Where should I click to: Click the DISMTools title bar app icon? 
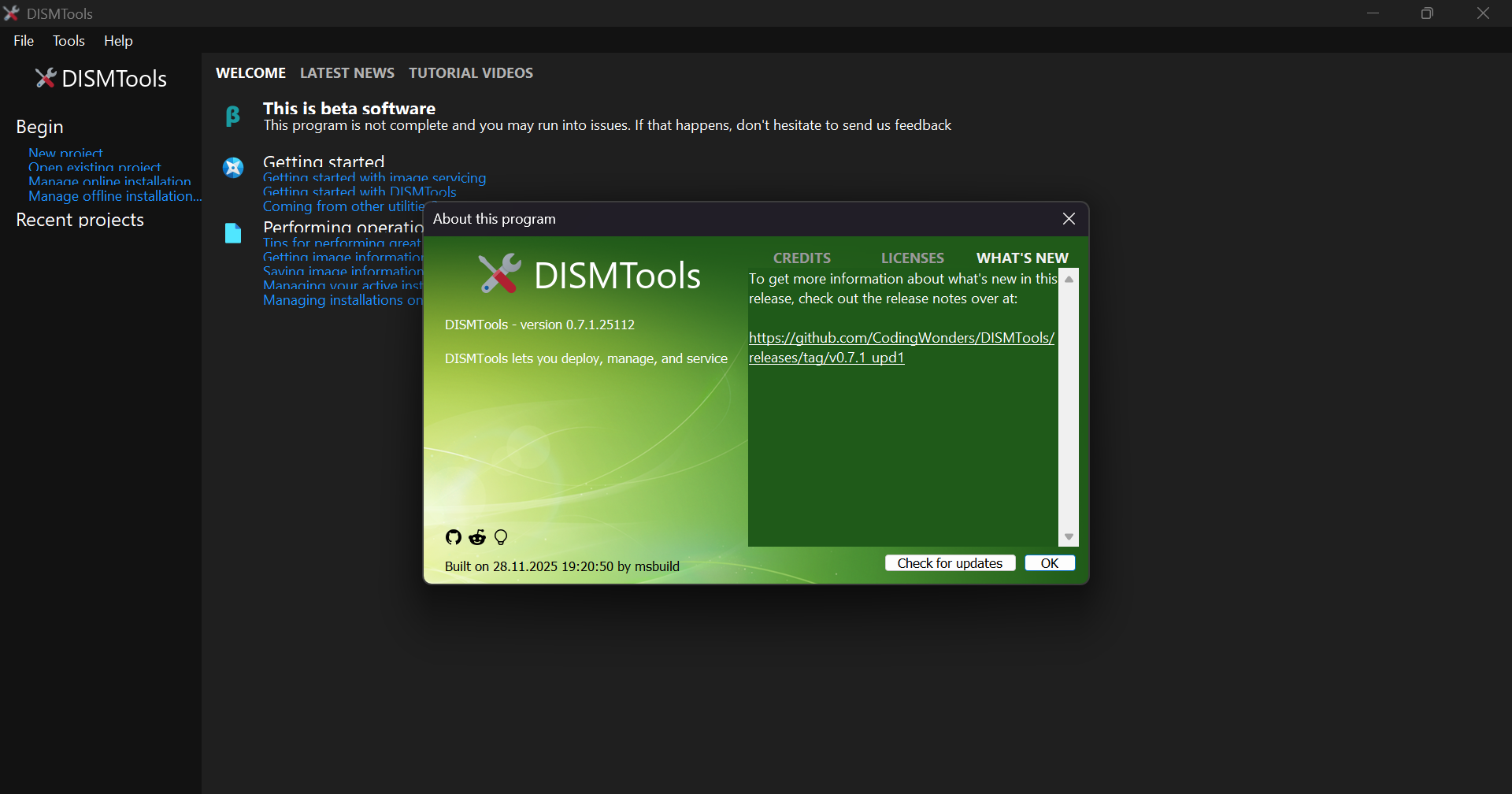pyautogui.click(x=11, y=13)
